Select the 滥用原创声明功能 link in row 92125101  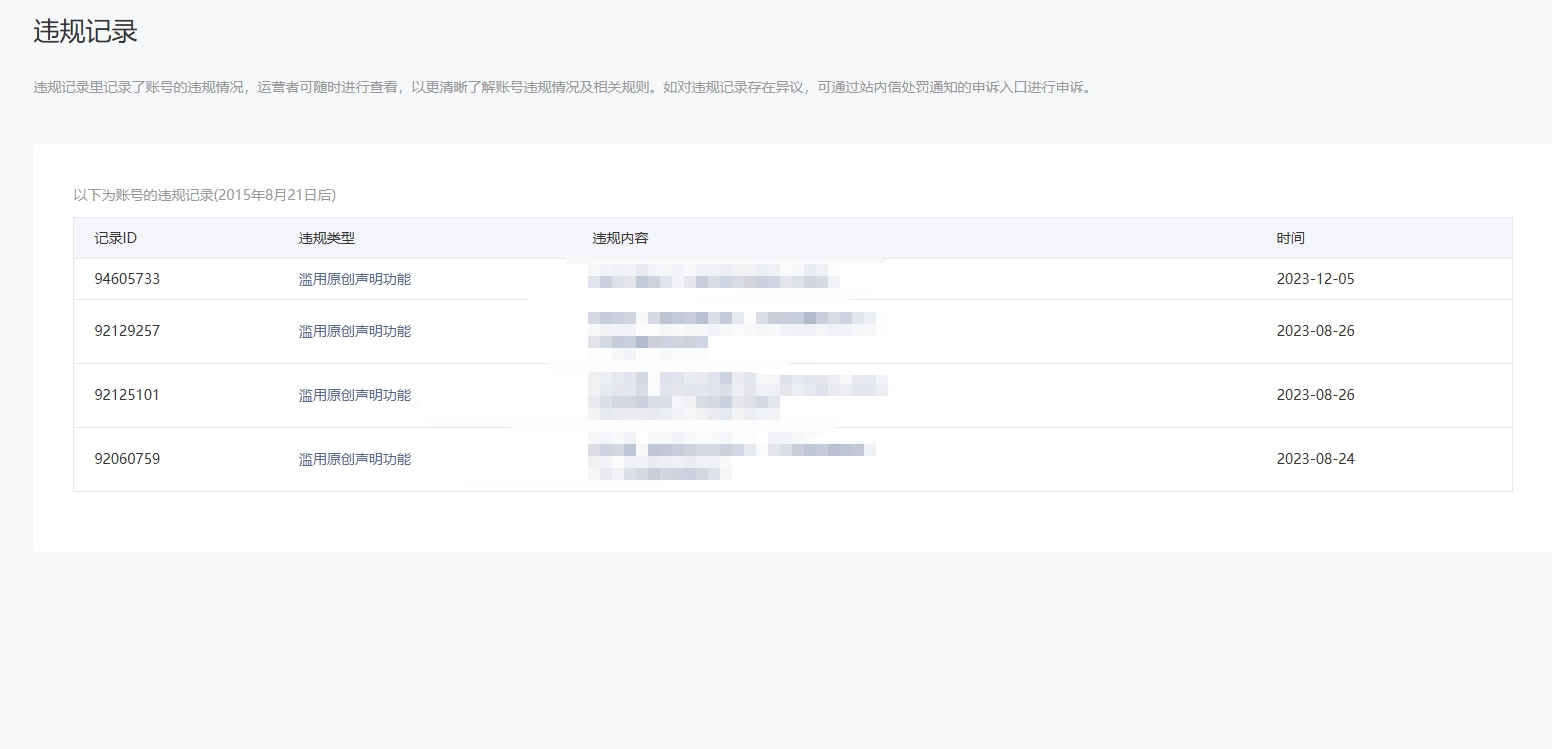tap(354, 395)
